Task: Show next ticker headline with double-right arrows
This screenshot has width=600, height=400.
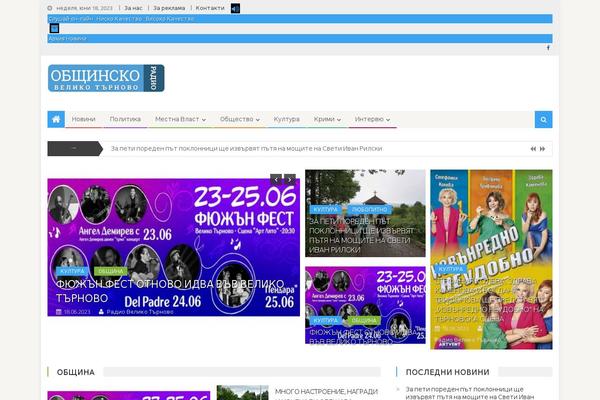Action: (x=542, y=149)
